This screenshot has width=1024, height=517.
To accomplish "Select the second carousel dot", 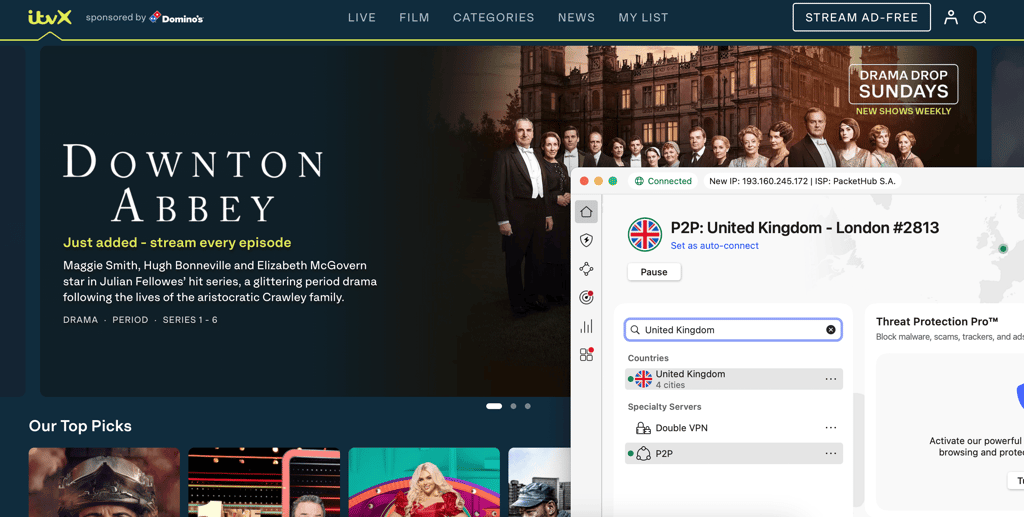I will 513,406.
